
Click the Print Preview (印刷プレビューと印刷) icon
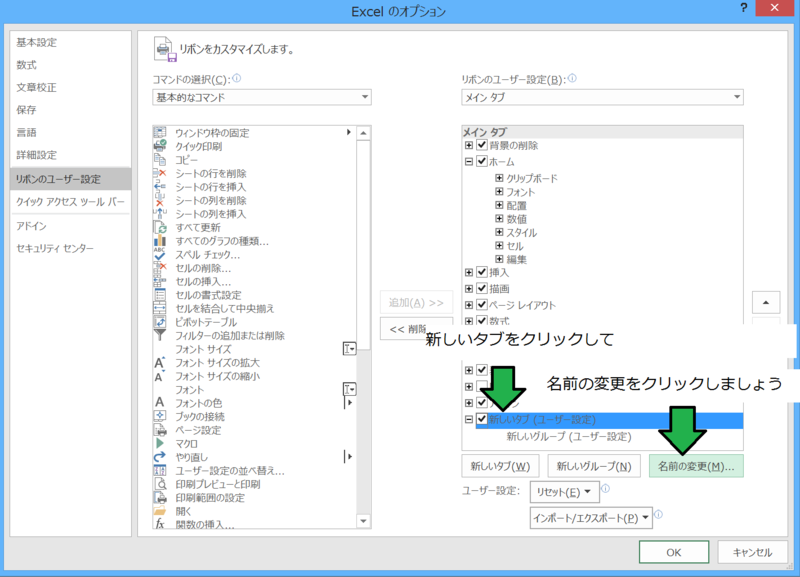click(x=160, y=484)
